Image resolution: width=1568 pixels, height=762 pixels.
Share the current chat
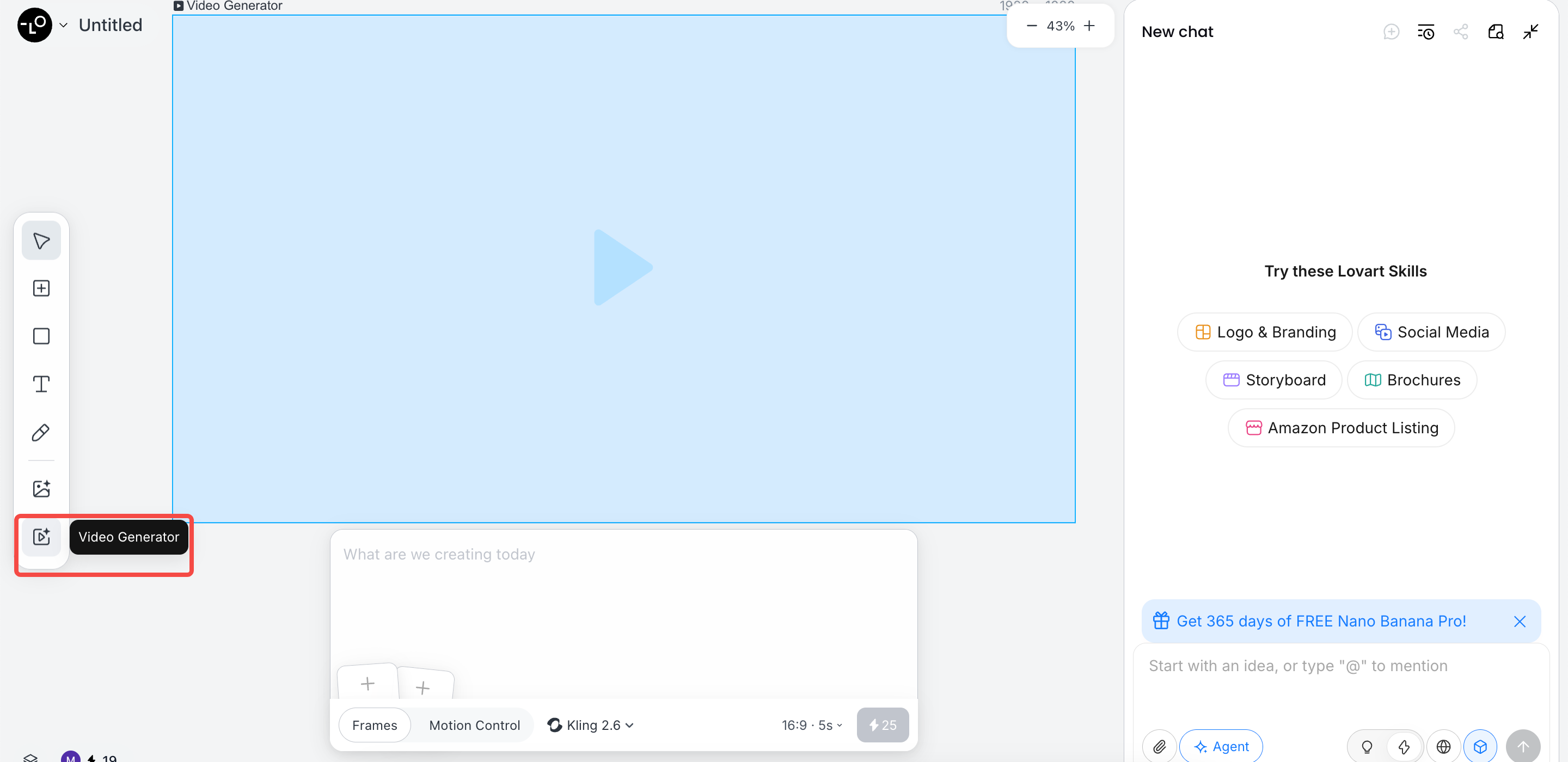pyautogui.click(x=1461, y=31)
